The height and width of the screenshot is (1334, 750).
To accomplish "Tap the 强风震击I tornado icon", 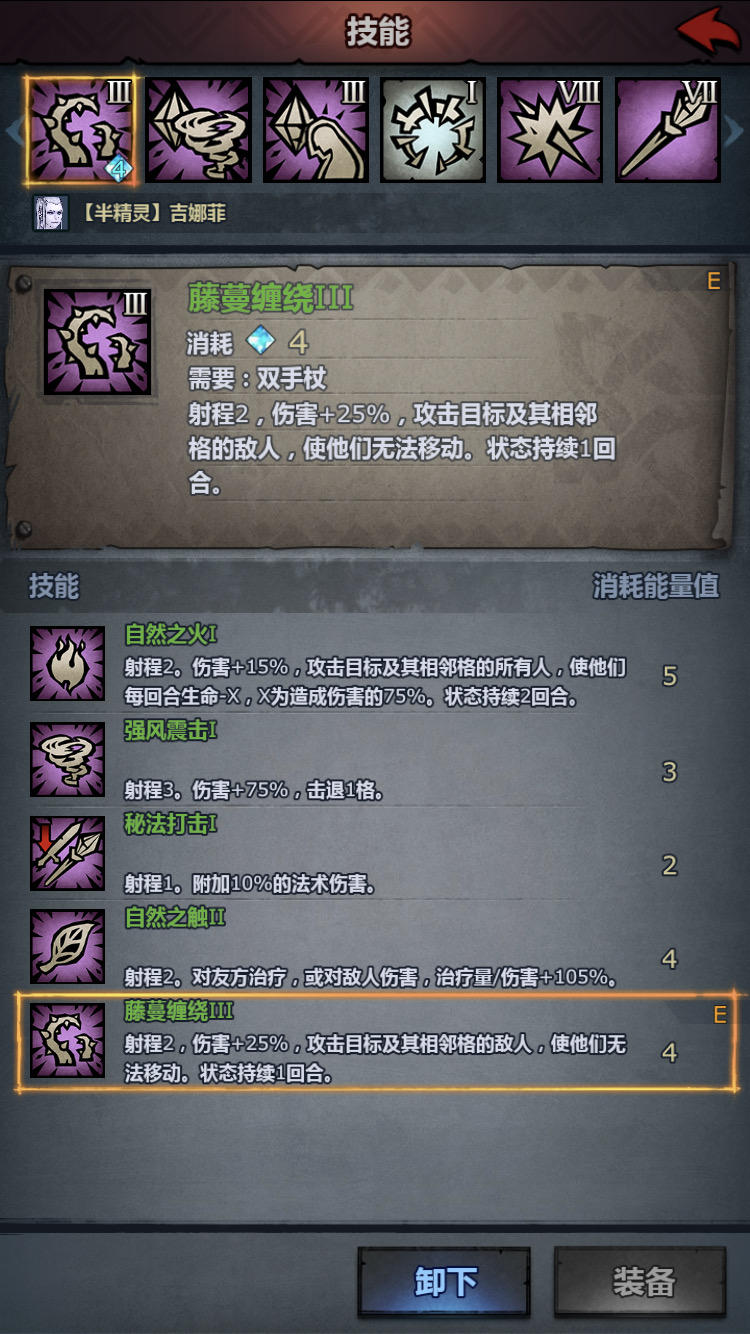I will pos(67,759).
